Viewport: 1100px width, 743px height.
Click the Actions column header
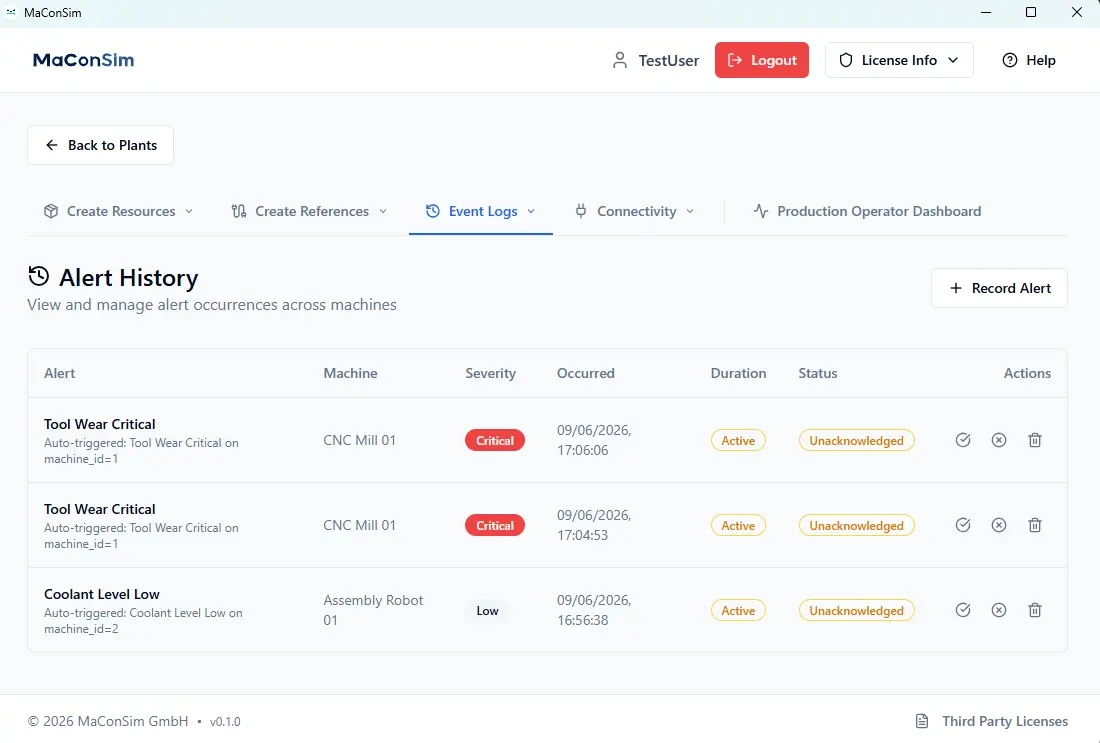(1027, 373)
